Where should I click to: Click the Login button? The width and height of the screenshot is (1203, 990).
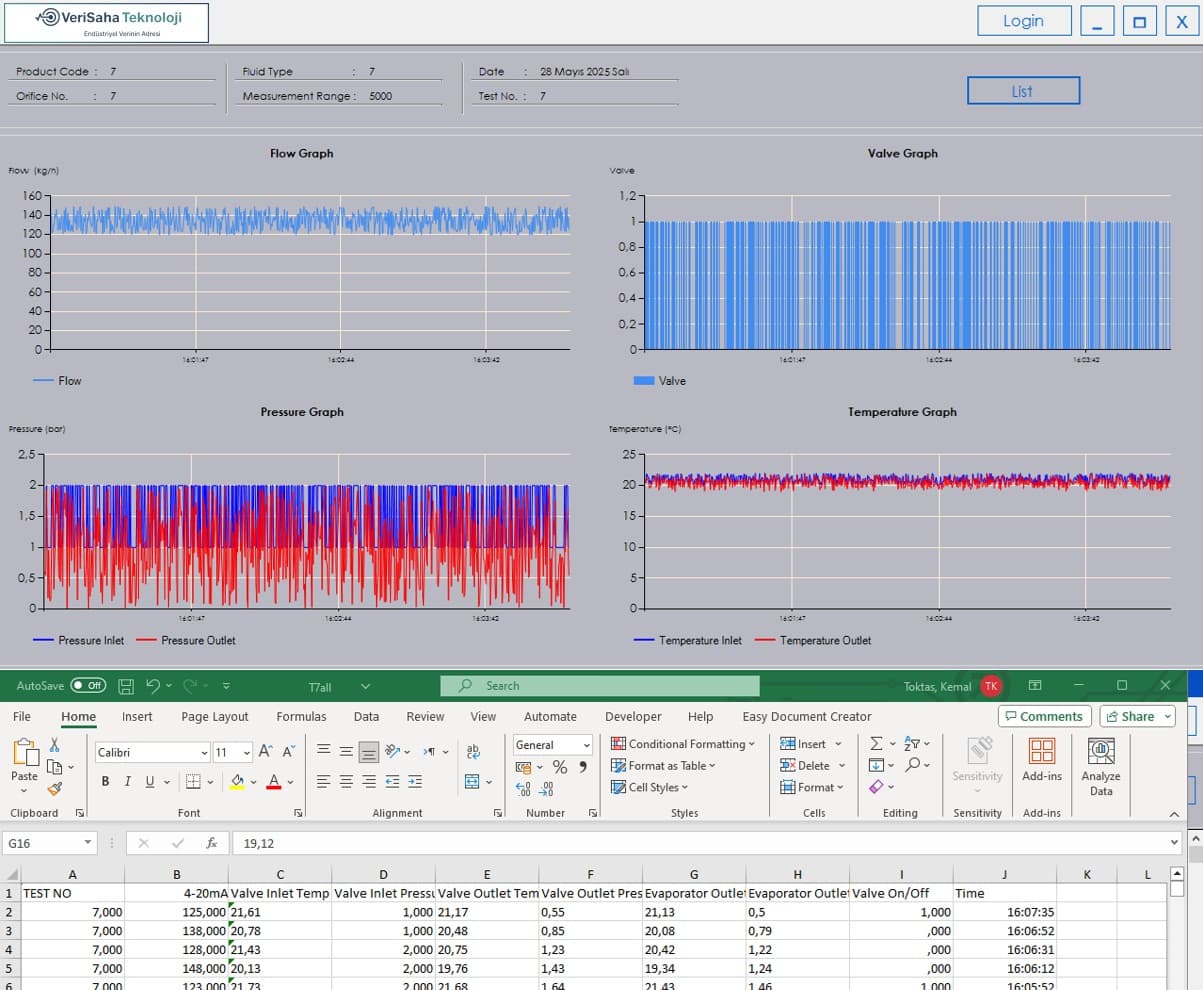point(1023,21)
